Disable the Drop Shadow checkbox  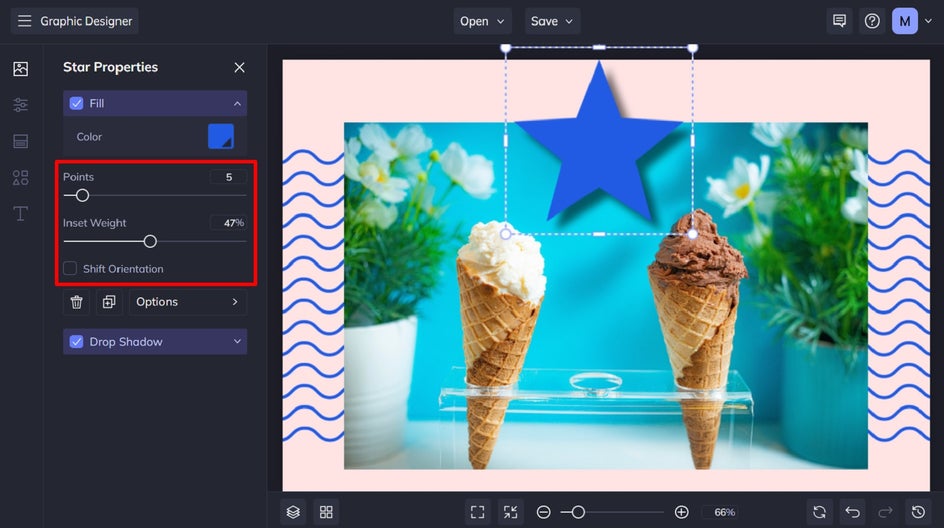[76, 341]
